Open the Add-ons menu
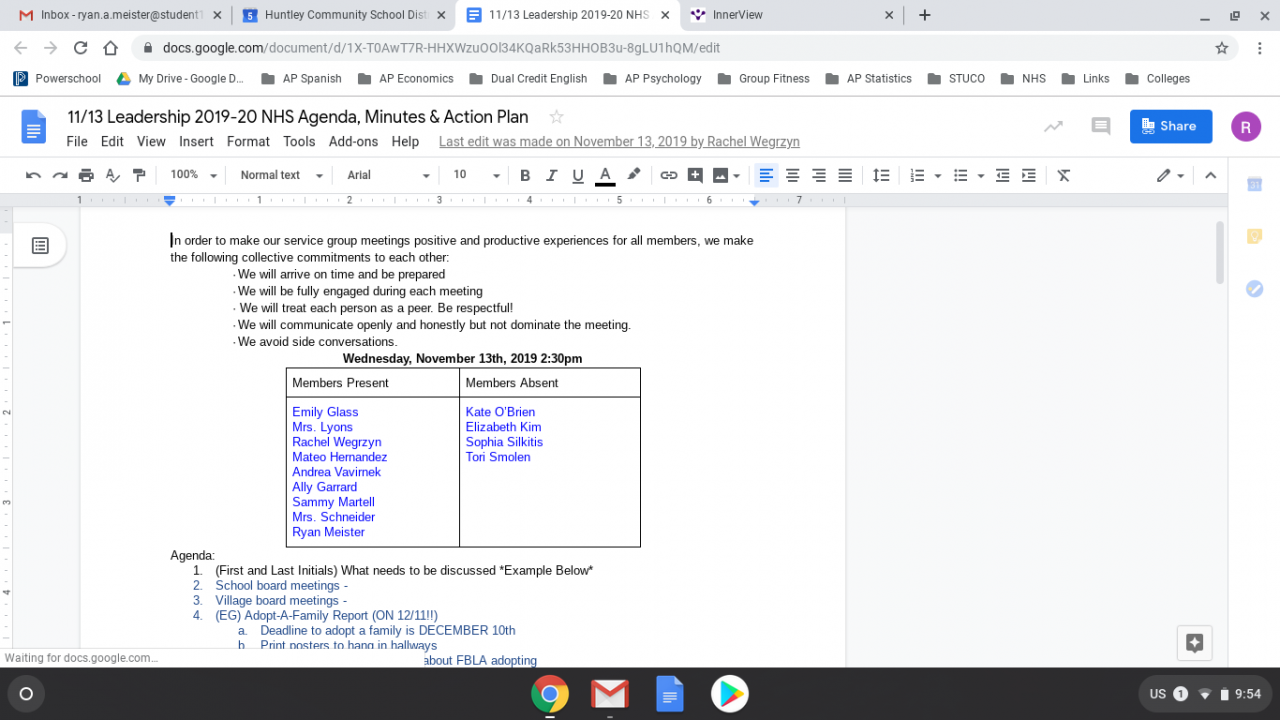 click(x=354, y=142)
